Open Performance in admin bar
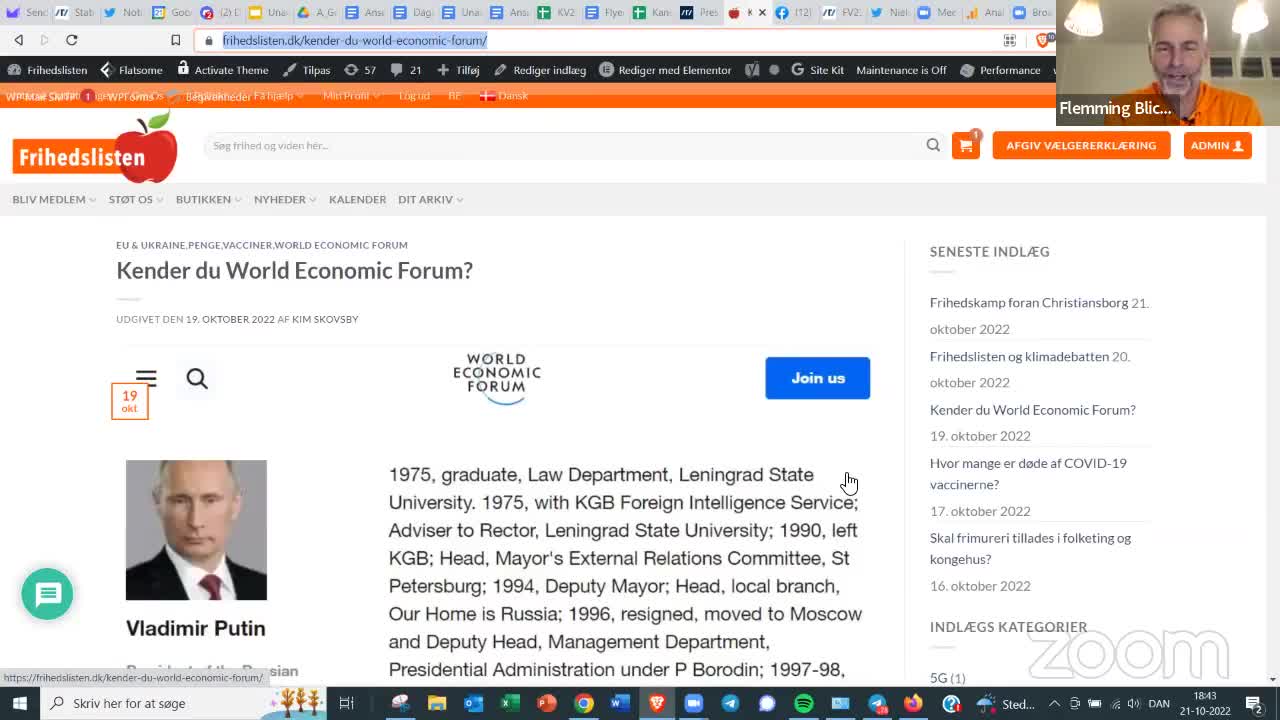 click(x=1000, y=70)
